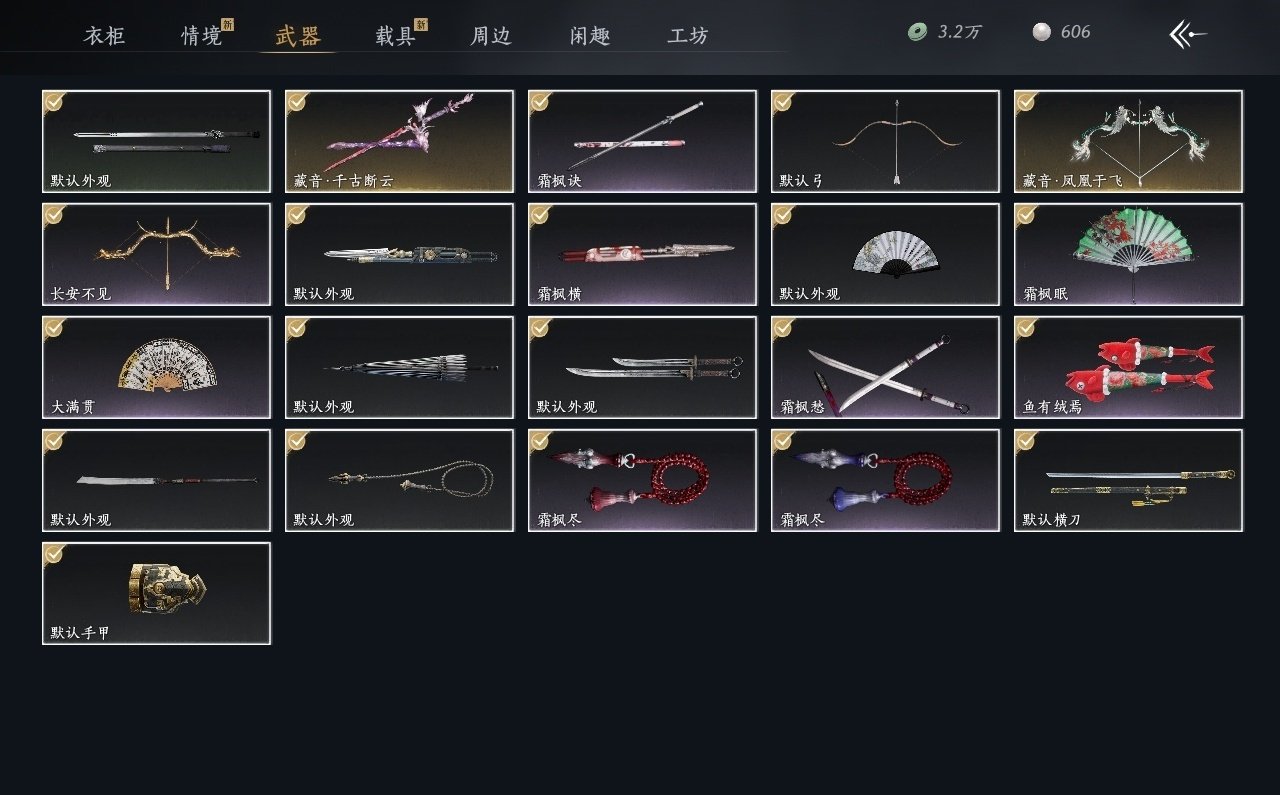Screen dimensions: 1280x795
Task: Select the 藏音·千古断云 spear skin
Action: point(399,141)
